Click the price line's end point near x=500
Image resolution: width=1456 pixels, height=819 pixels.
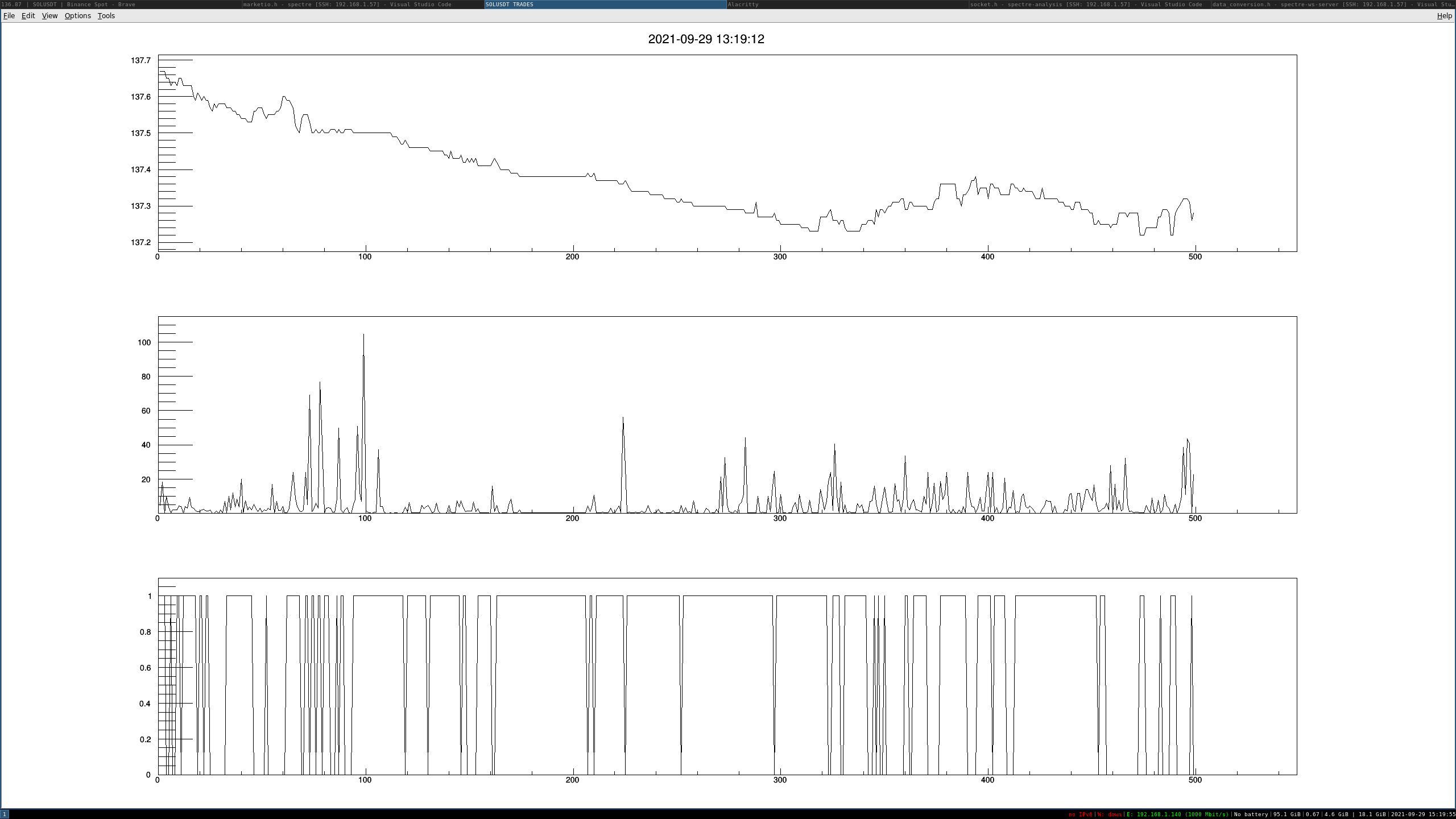[1193, 214]
